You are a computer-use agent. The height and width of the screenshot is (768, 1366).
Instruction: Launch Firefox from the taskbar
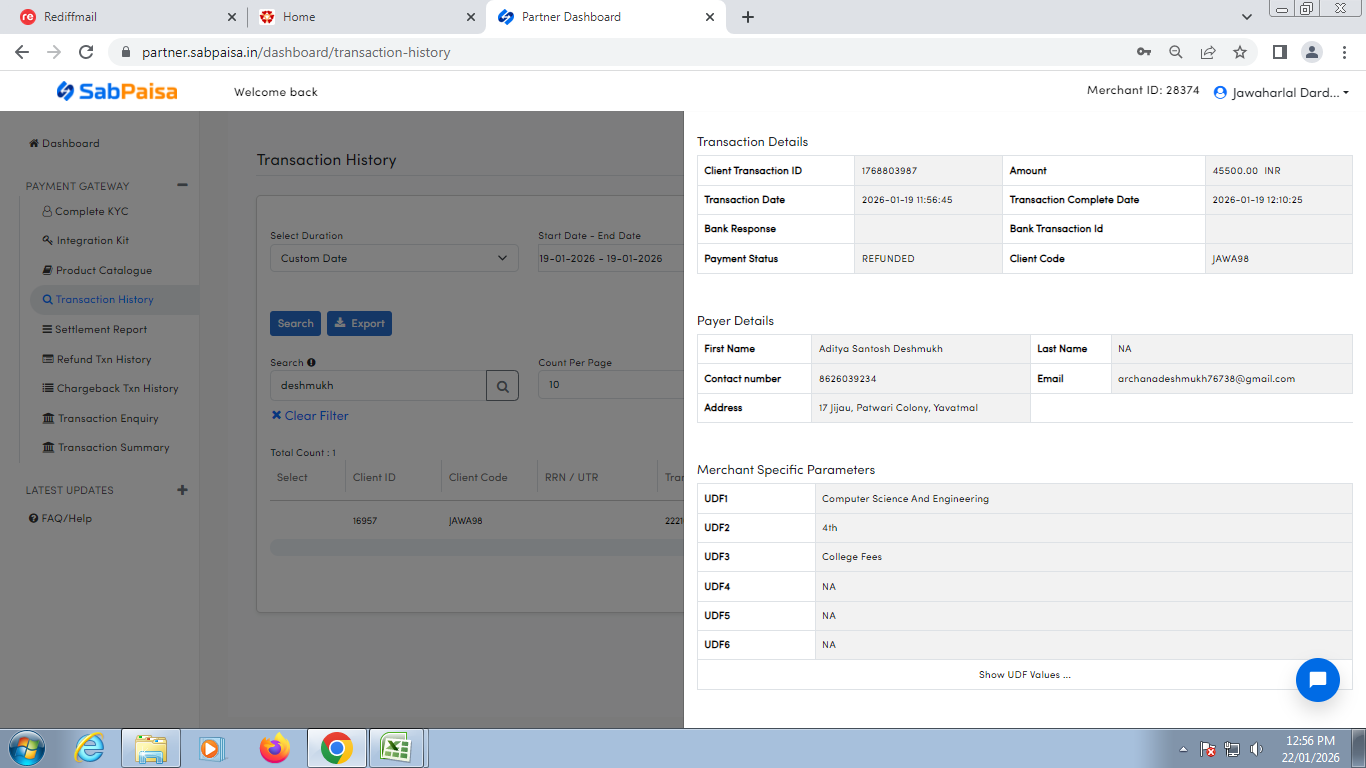coord(274,748)
